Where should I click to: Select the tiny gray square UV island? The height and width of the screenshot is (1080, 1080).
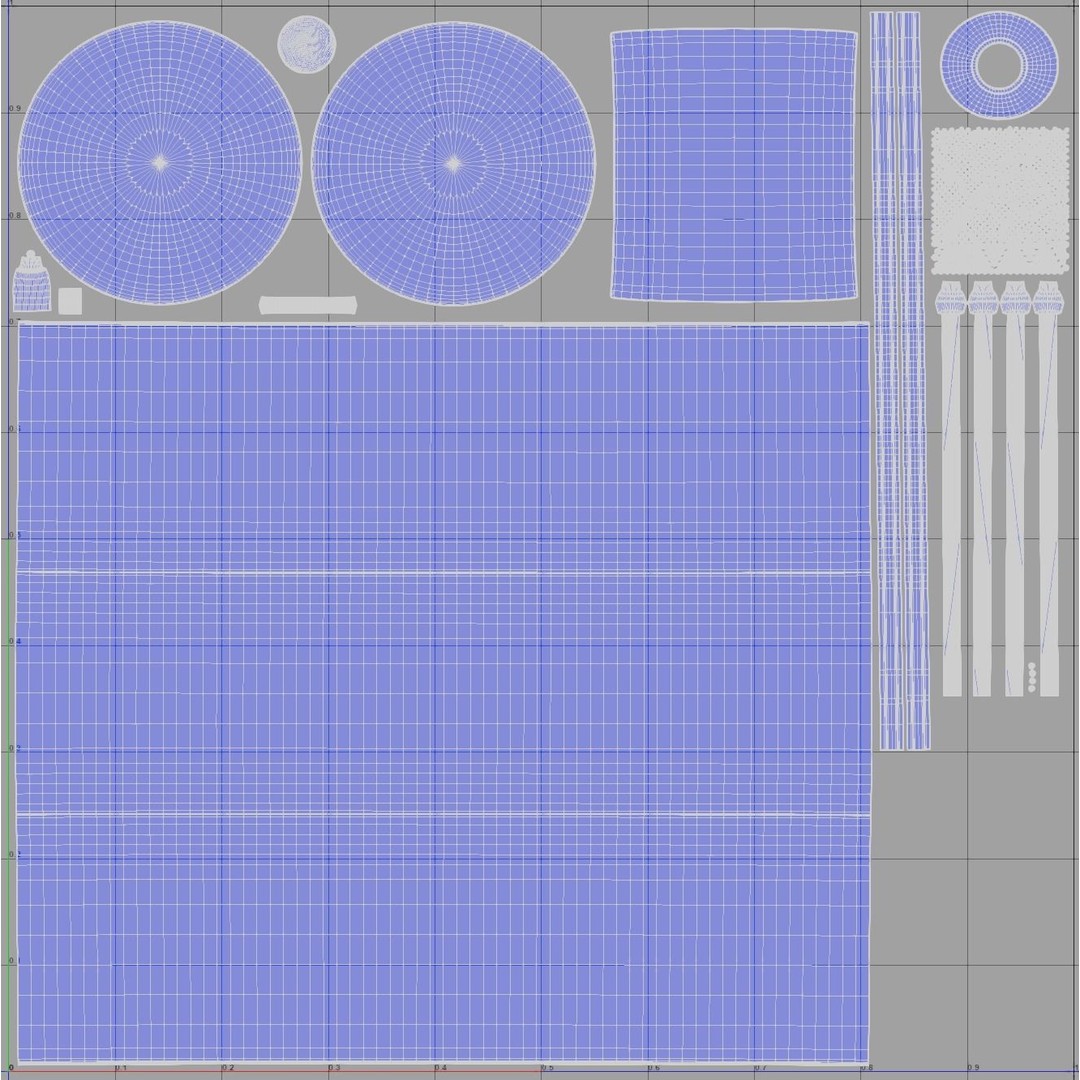tap(70, 301)
